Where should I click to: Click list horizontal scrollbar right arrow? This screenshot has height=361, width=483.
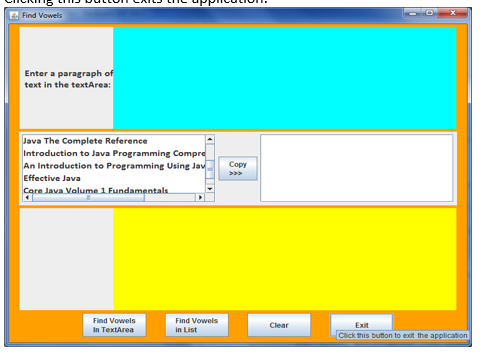tap(200, 198)
